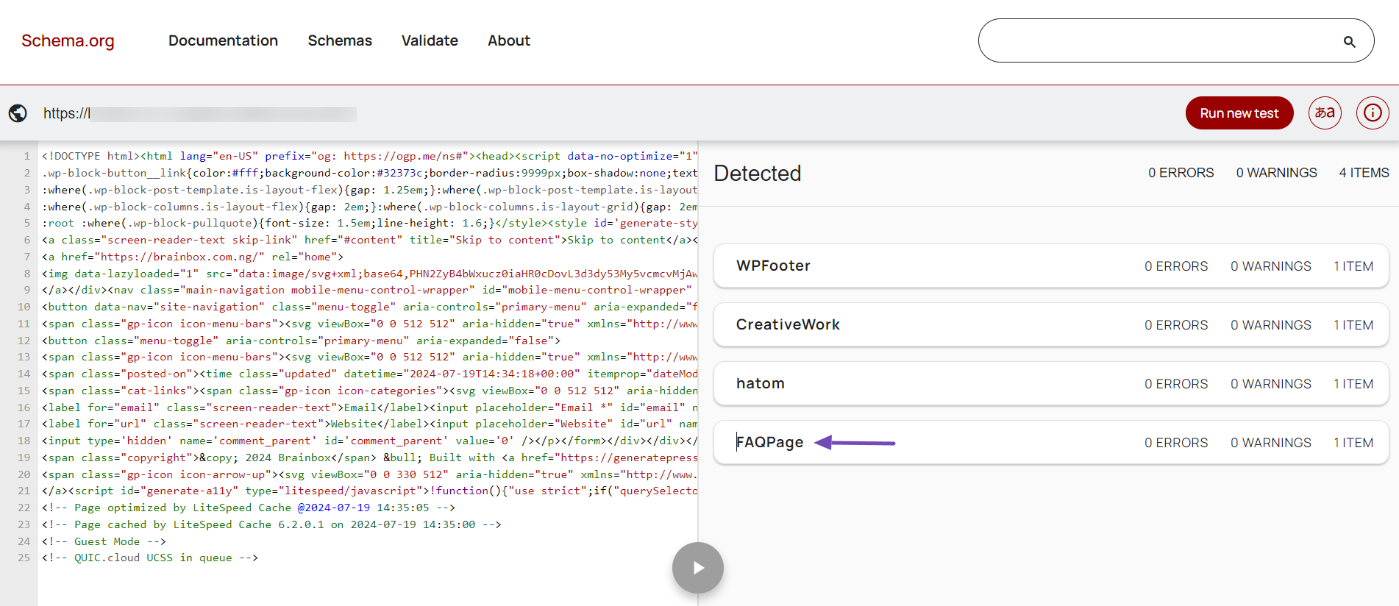1399x606 pixels.
Task: Click code line 1 with DOCTYPE html
Action: point(369,156)
